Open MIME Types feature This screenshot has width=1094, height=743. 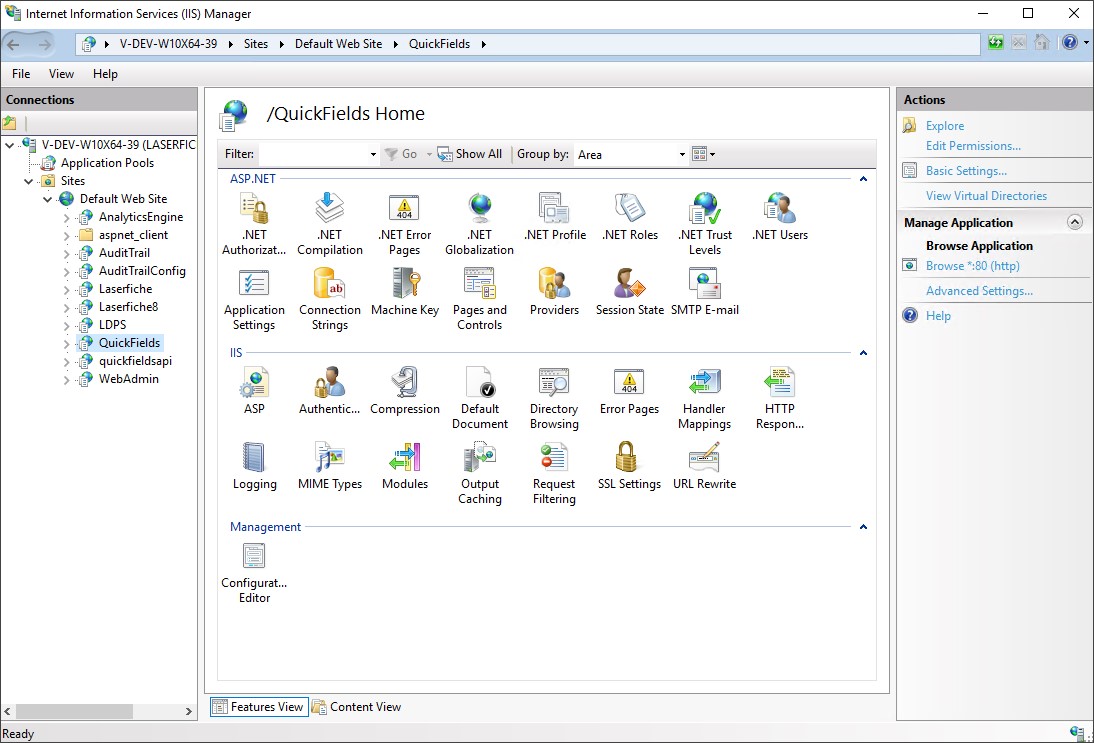tap(329, 466)
